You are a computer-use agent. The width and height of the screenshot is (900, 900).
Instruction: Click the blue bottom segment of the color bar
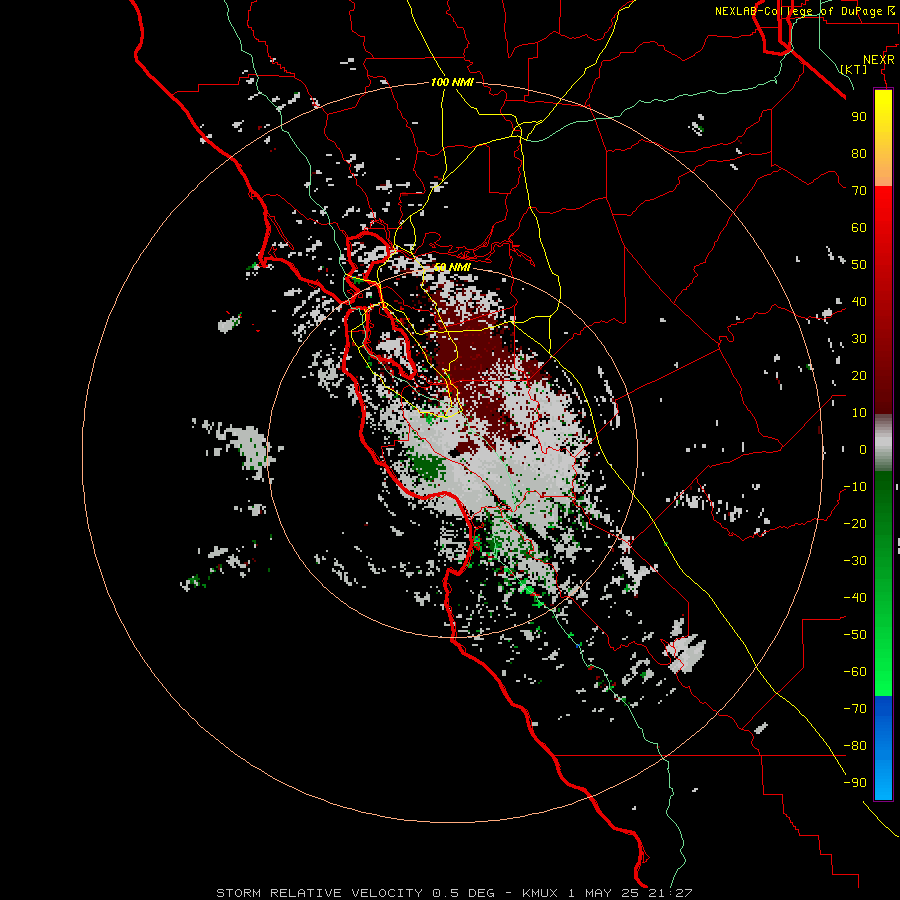pos(883,748)
